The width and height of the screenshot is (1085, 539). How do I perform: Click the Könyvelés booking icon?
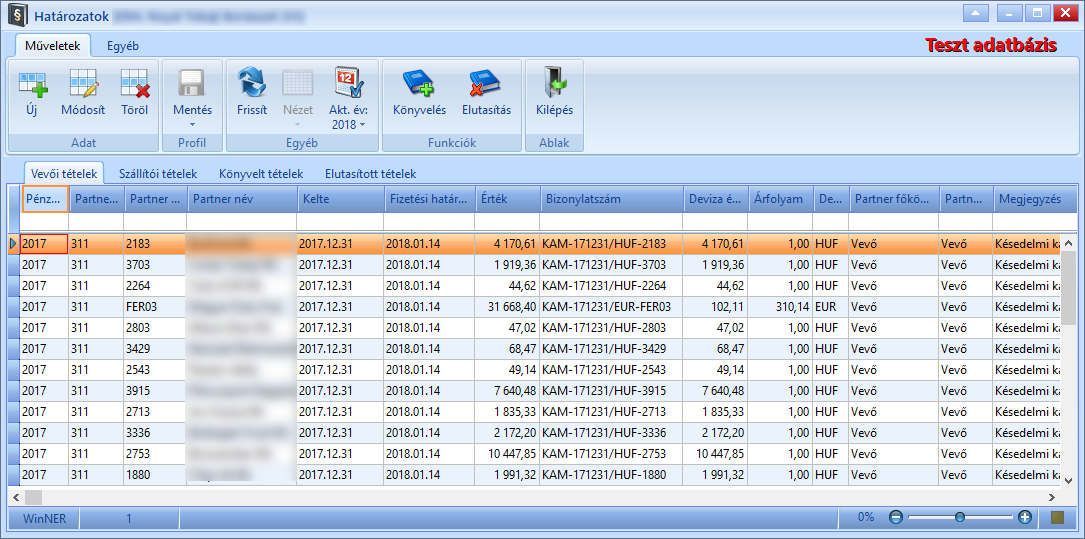coord(419,83)
